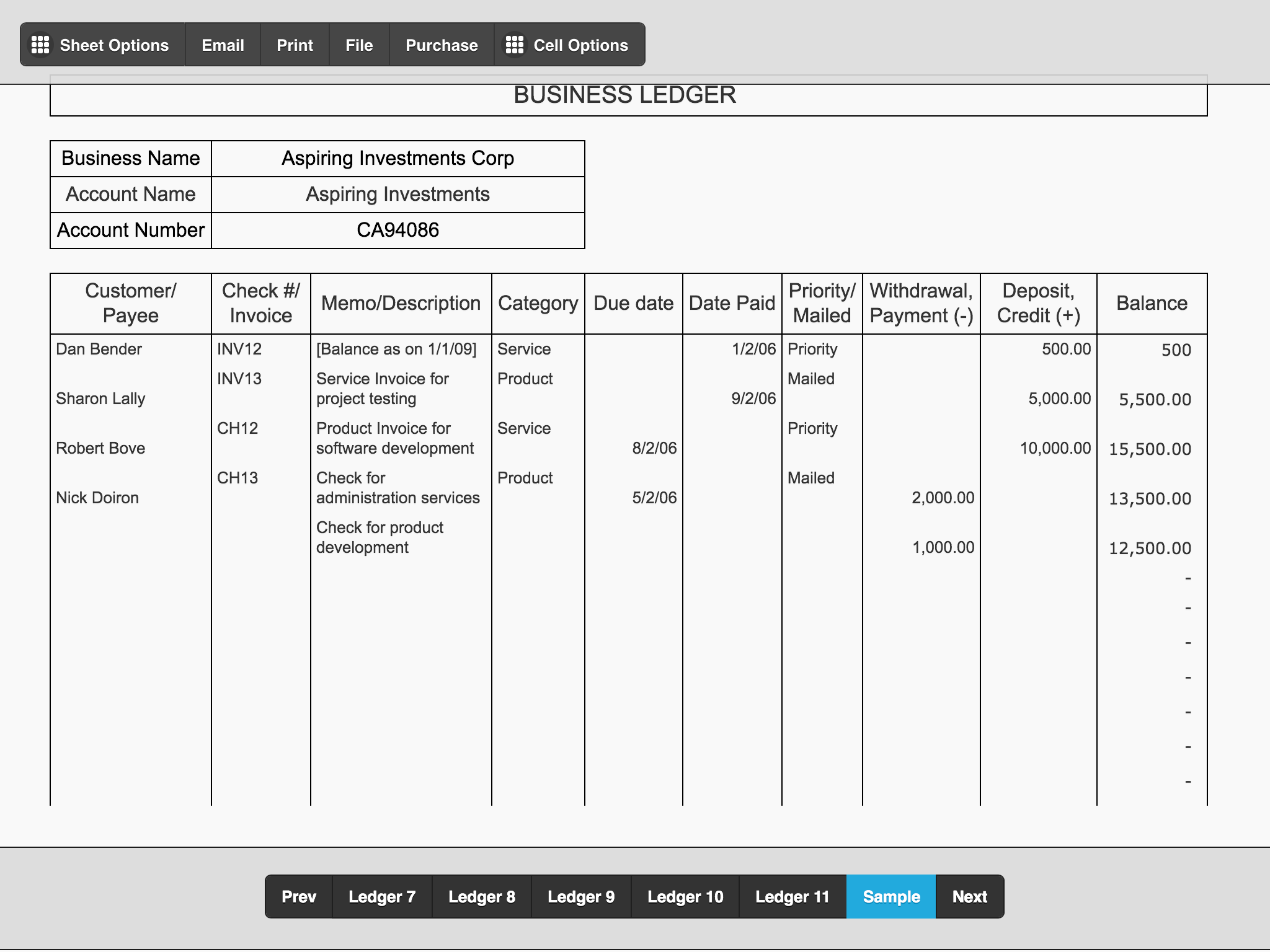The width and height of the screenshot is (1270, 952).
Task: Click the Prev navigation button
Action: coord(299,897)
